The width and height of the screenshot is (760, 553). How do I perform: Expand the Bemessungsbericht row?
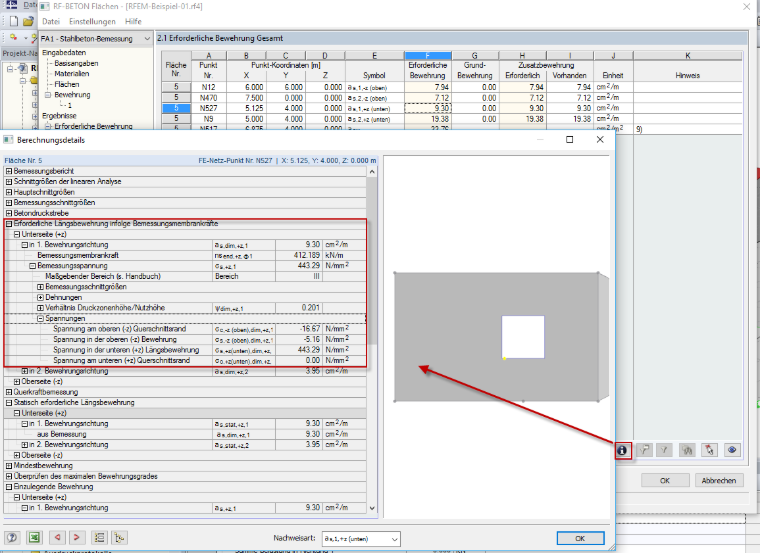[9, 171]
